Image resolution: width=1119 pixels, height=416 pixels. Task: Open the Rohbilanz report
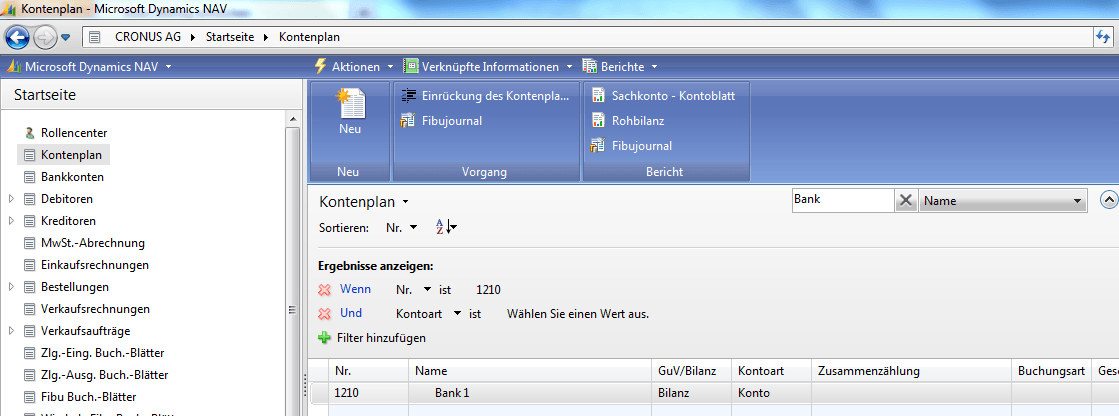coord(628,121)
